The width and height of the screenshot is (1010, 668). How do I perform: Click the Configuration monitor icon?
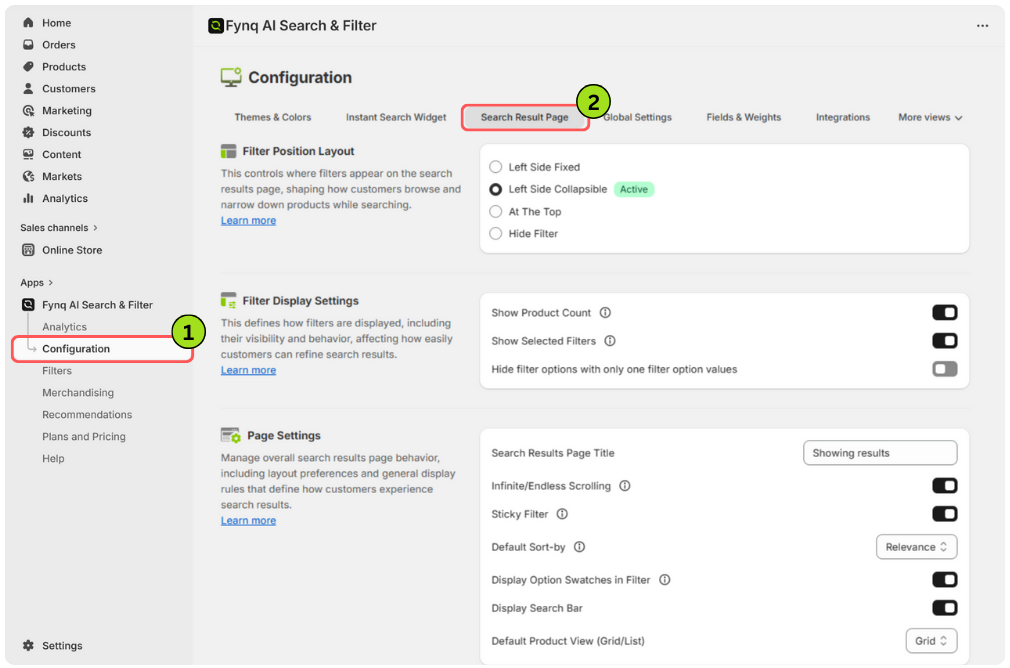(x=231, y=77)
